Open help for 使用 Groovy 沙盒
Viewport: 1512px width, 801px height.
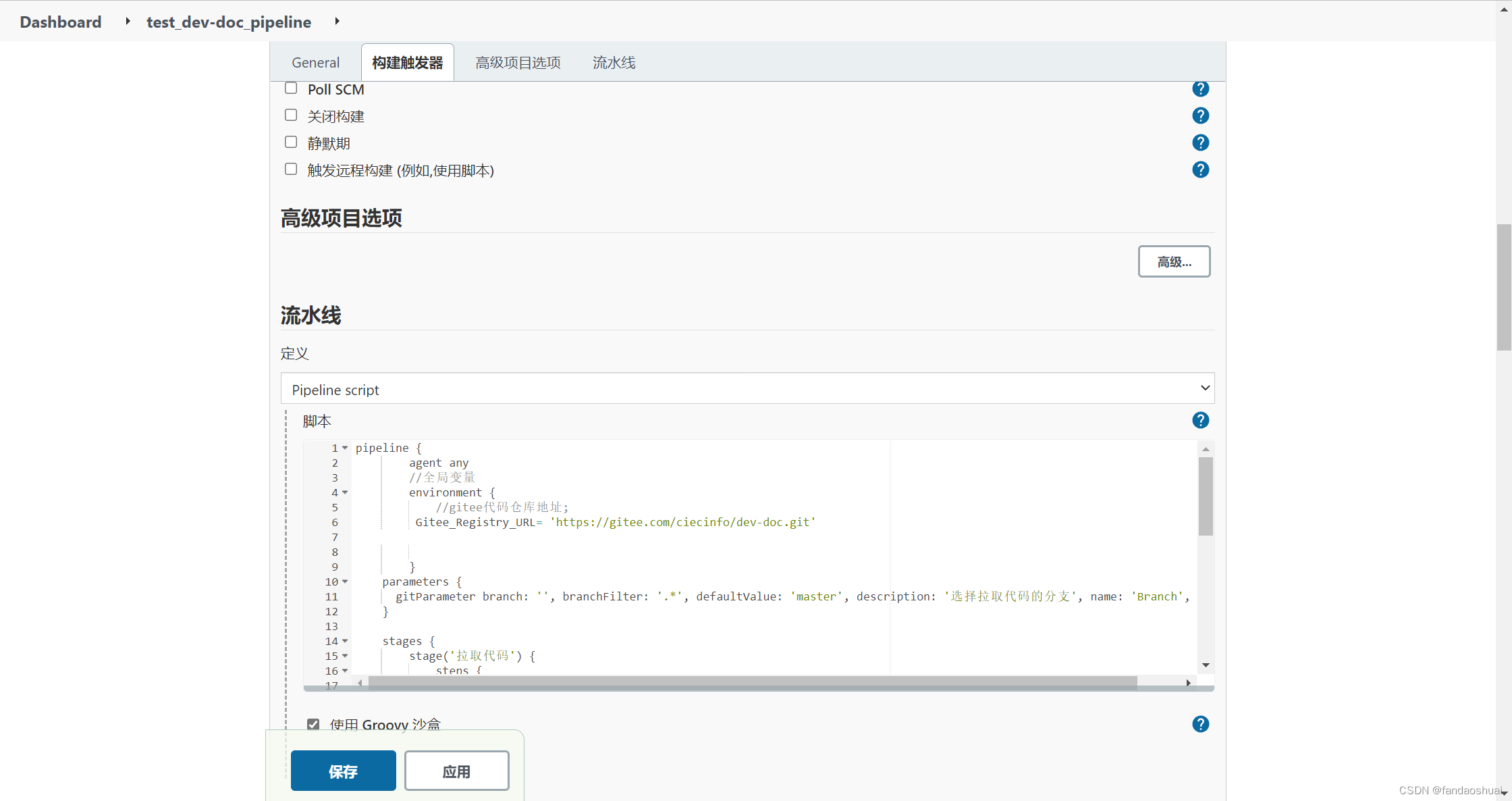point(1201,724)
